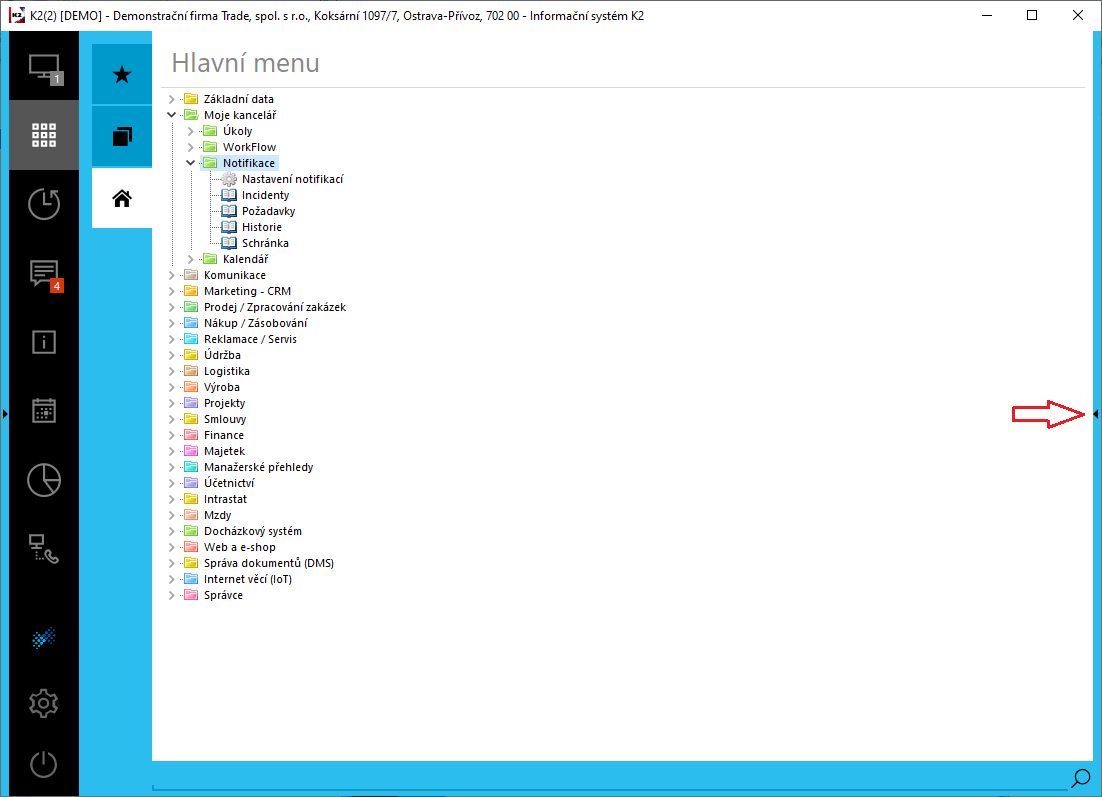The width and height of the screenshot is (1102, 797).
Task: Click the Internet věcí blue folder icon
Action: coord(190,579)
